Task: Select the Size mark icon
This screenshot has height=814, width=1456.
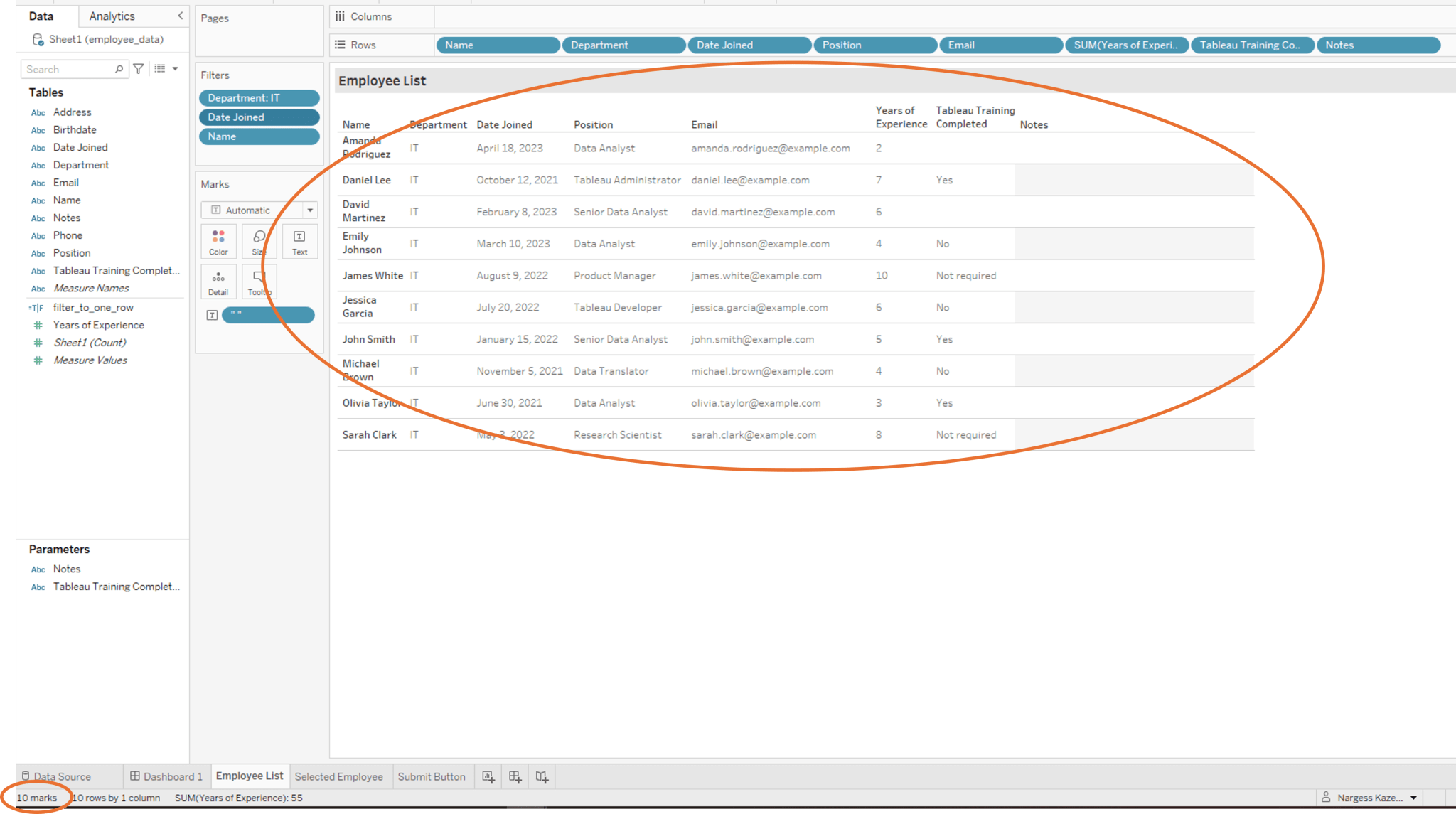Action: pyautogui.click(x=259, y=241)
